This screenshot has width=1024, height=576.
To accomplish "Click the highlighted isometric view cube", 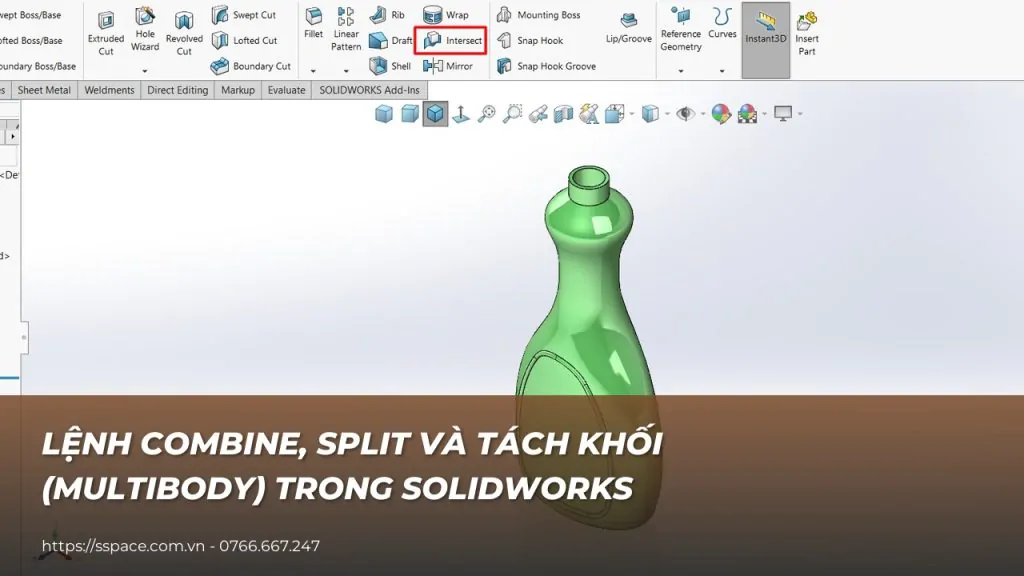I will (x=436, y=114).
